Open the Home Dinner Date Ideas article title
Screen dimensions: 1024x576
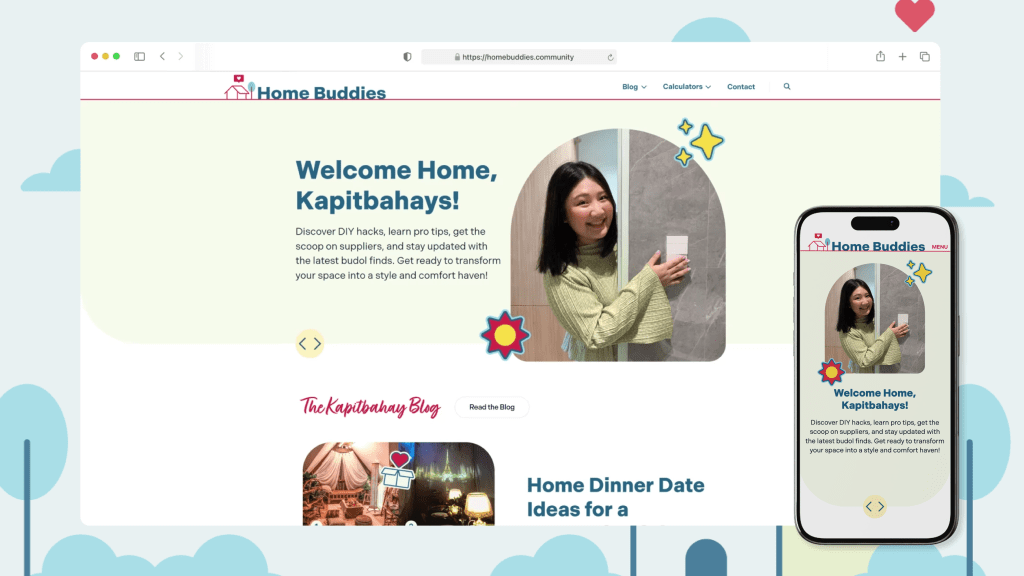[x=615, y=497]
